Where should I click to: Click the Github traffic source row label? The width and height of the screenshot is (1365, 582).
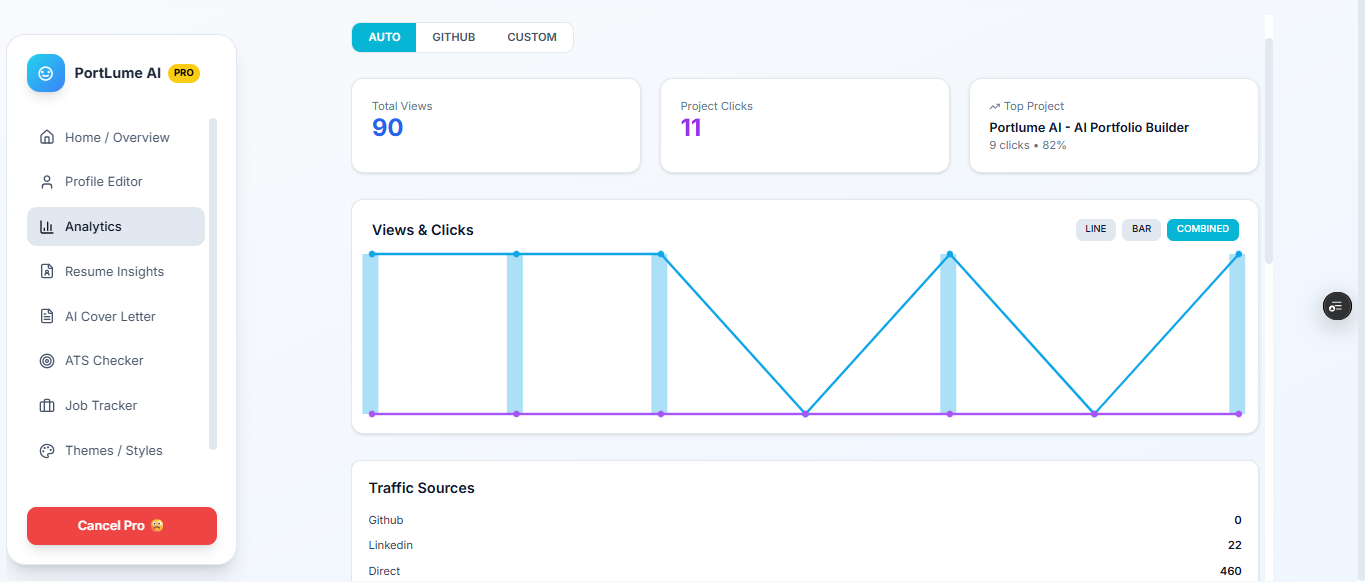pos(386,520)
